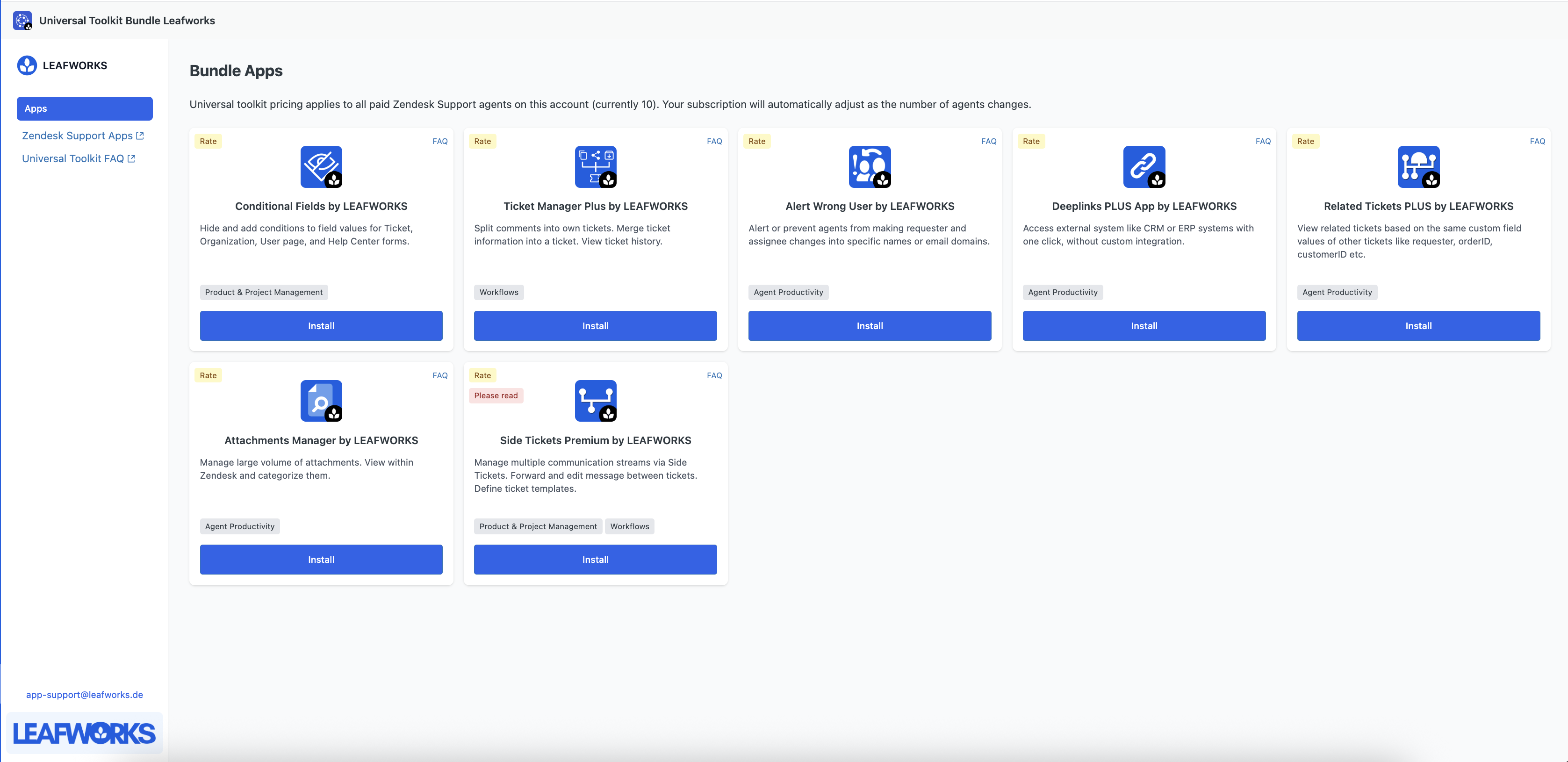Open FAQ for Alert Wrong User
Image resolution: width=1568 pixels, height=762 pixels.
988,141
